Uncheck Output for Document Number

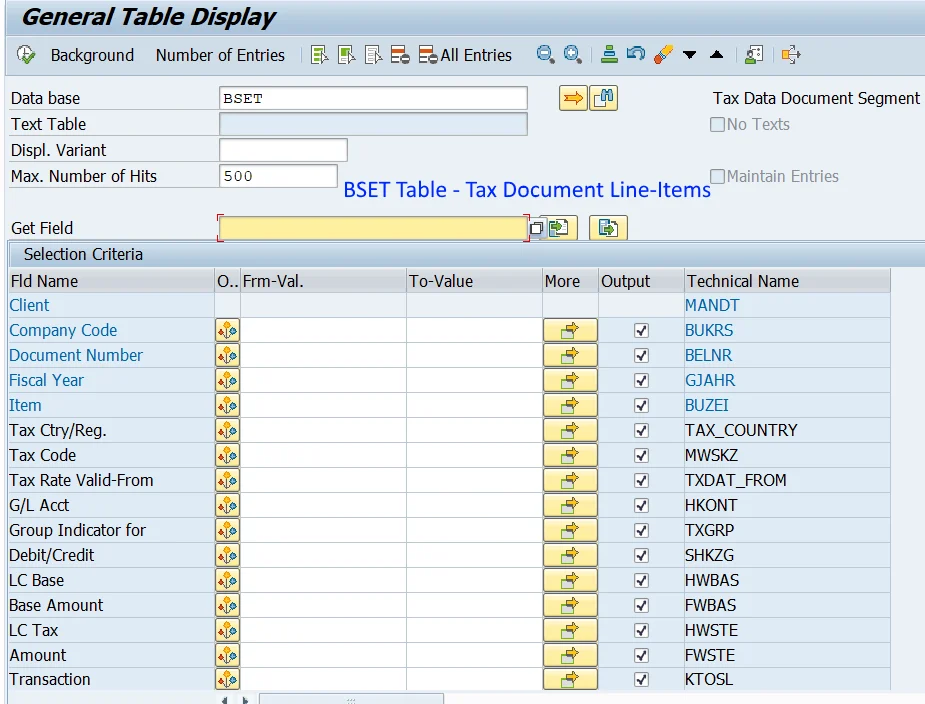[x=641, y=355]
